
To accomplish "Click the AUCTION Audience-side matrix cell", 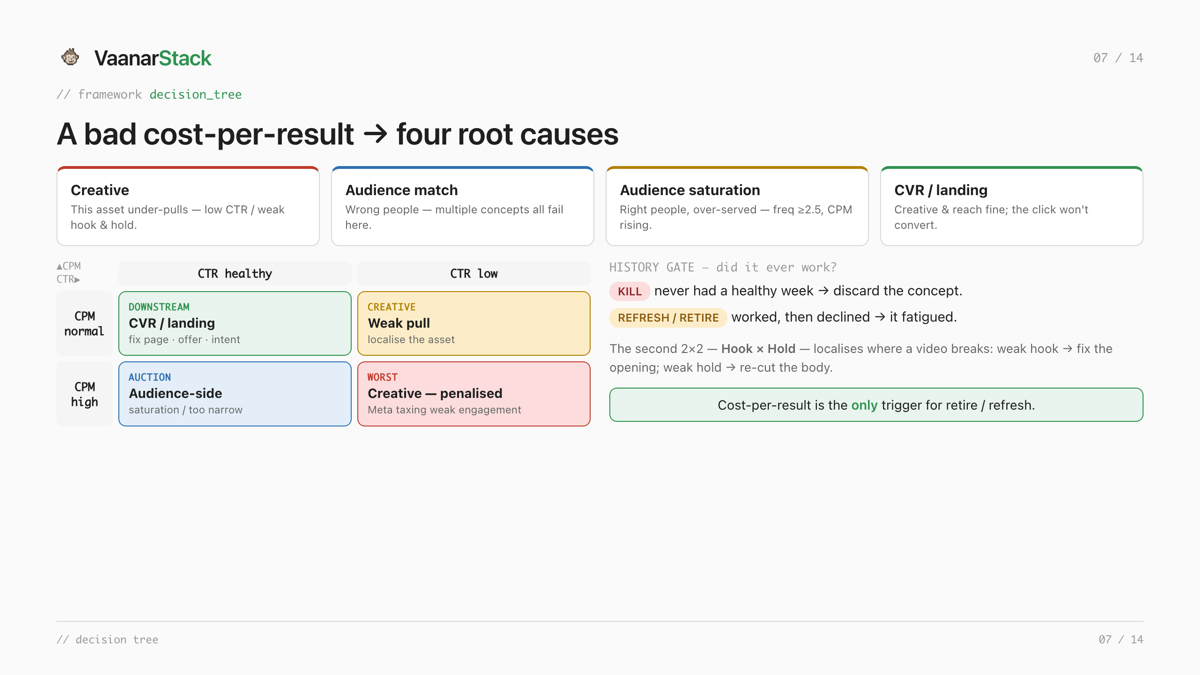I will click(235, 394).
